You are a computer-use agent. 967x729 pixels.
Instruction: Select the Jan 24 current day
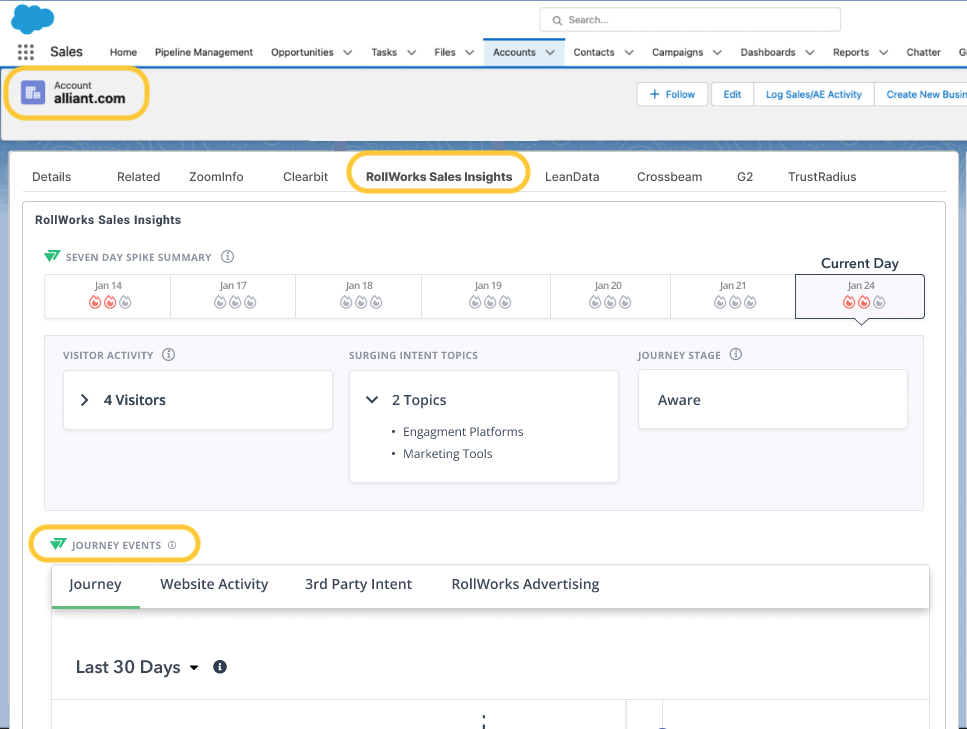pyautogui.click(x=860, y=296)
